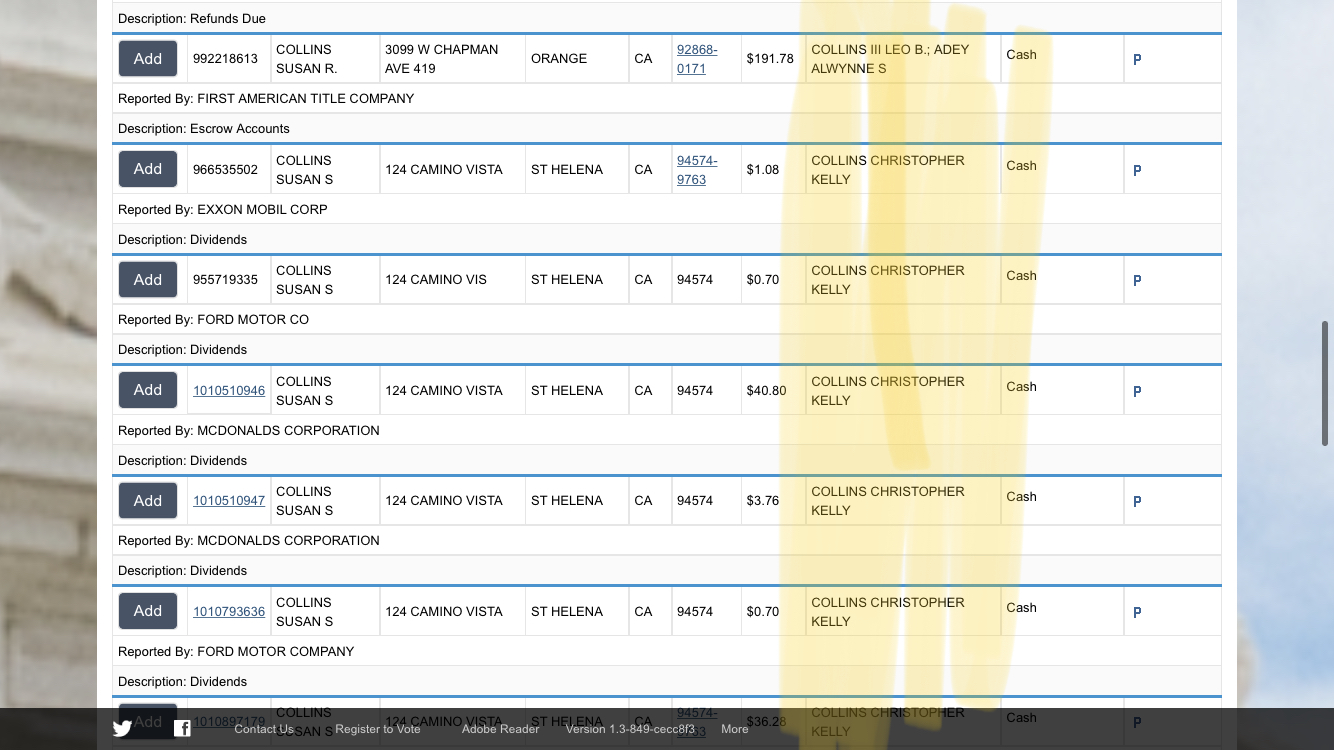Click the P icon for property 992218613

(1137, 60)
